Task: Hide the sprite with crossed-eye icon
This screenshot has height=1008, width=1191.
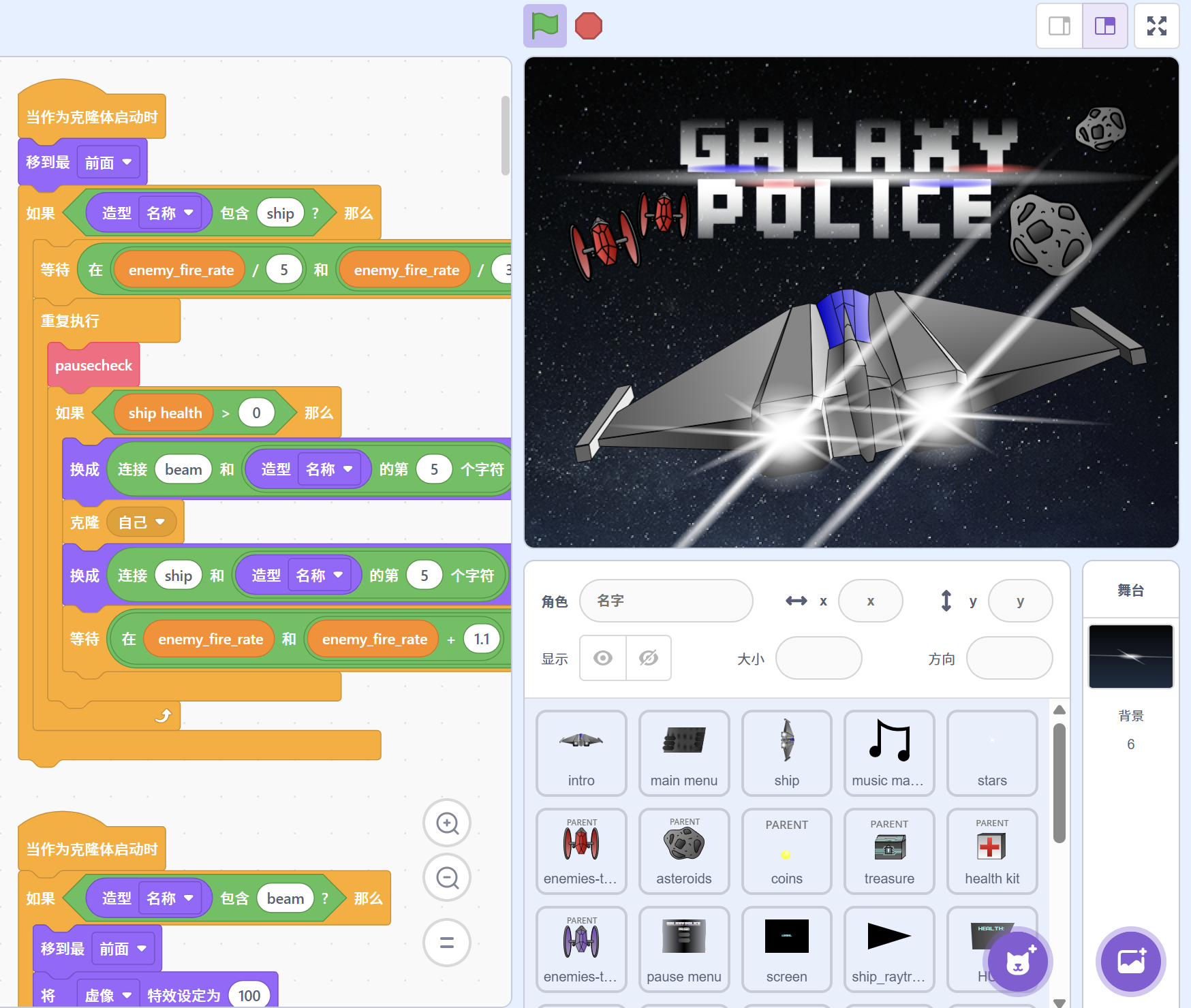Action: (649, 658)
